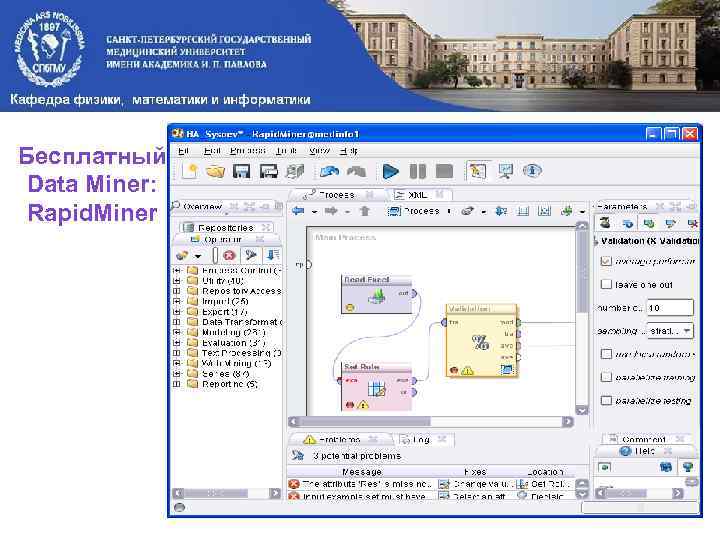Click the Redo arrow icon
Image resolution: width=720 pixels, height=540 pixels.
[357, 172]
